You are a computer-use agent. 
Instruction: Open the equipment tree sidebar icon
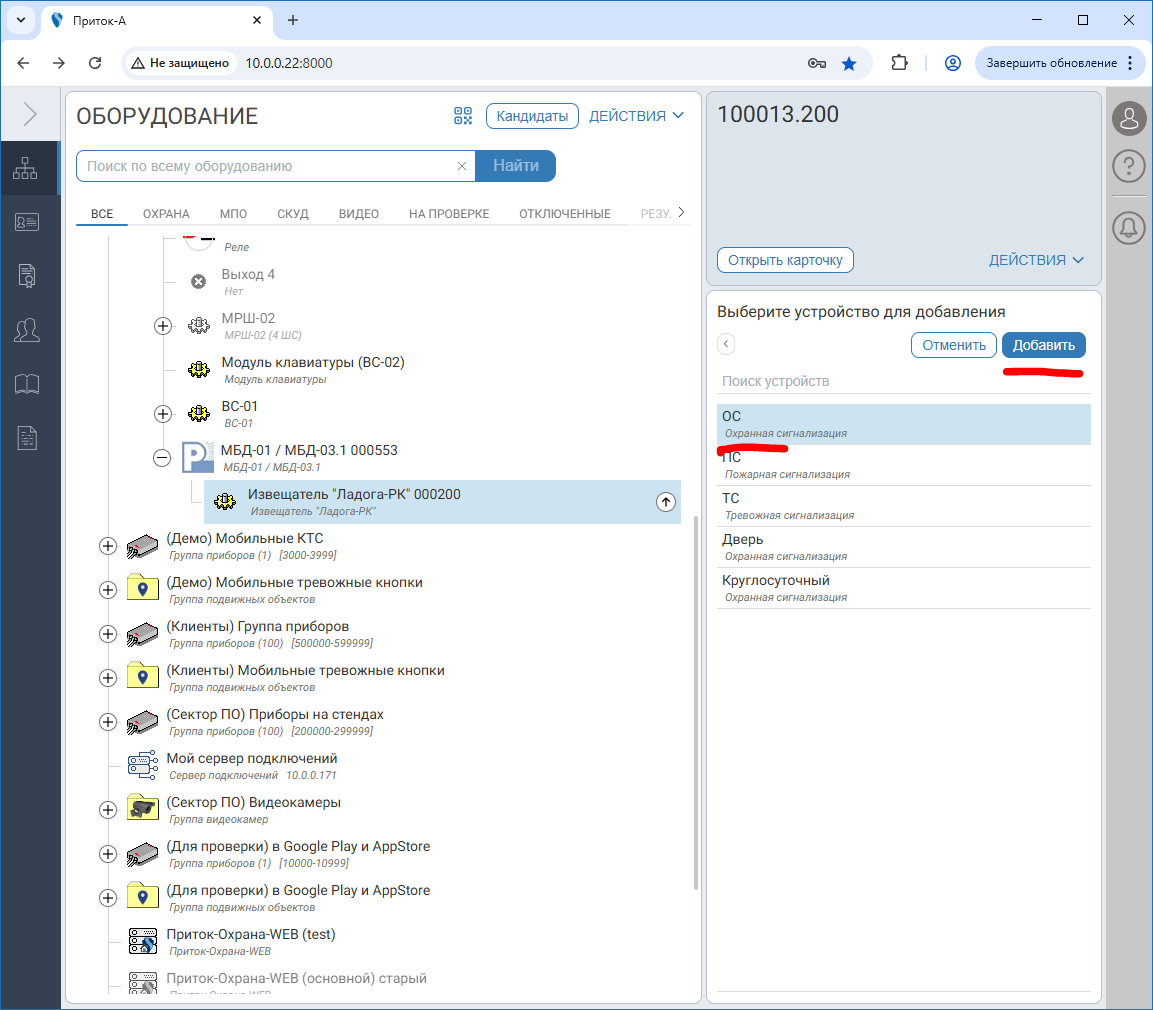coord(26,169)
